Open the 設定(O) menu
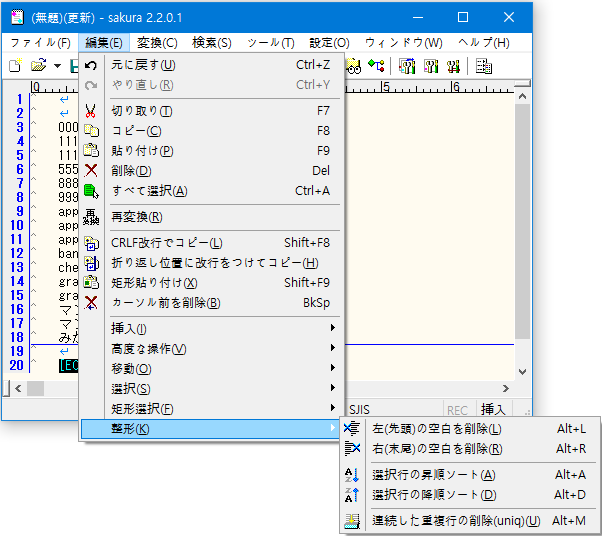The height and width of the screenshot is (536, 602). pos(329,43)
